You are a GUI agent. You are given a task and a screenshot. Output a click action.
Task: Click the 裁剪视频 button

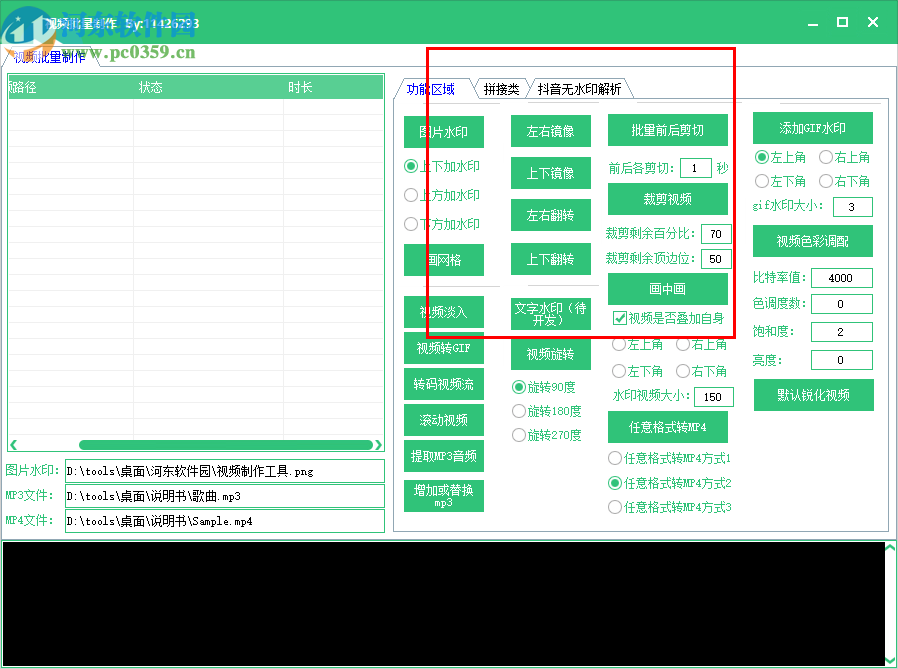click(x=667, y=199)
